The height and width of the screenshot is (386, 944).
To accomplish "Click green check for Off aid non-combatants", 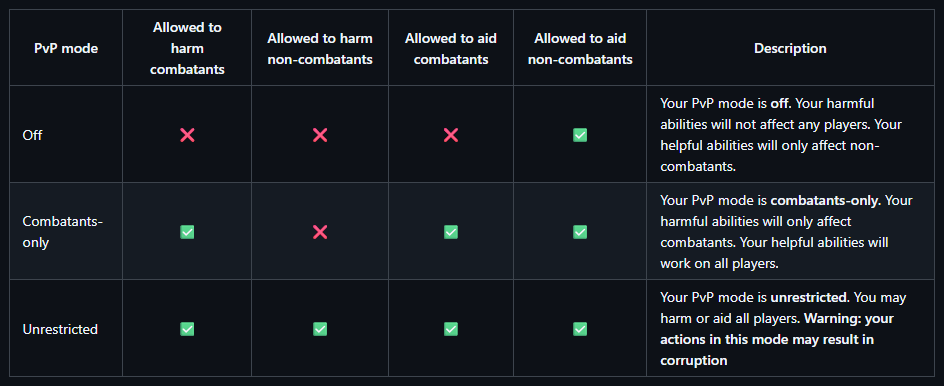I will 580,135.
